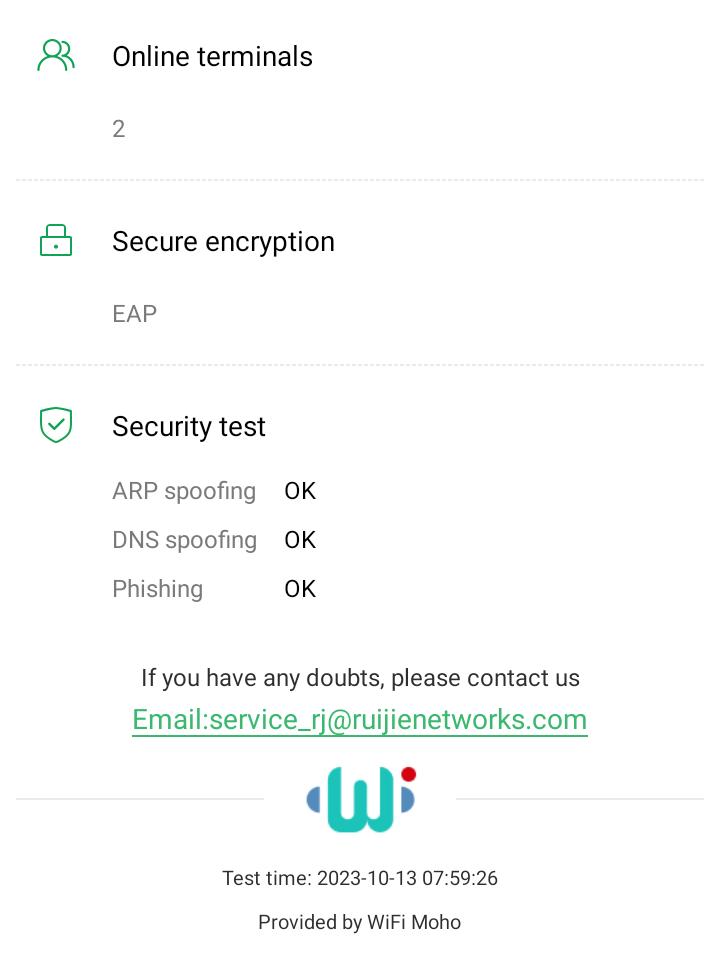Click the ARP spoofing label
The image size is (720, 967).
tap(184, 491)
